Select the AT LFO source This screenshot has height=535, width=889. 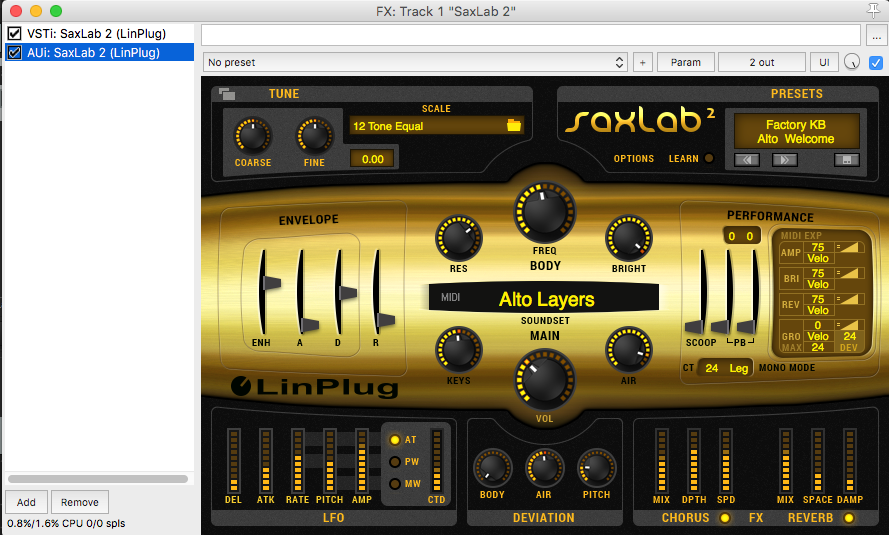point(395,440)
